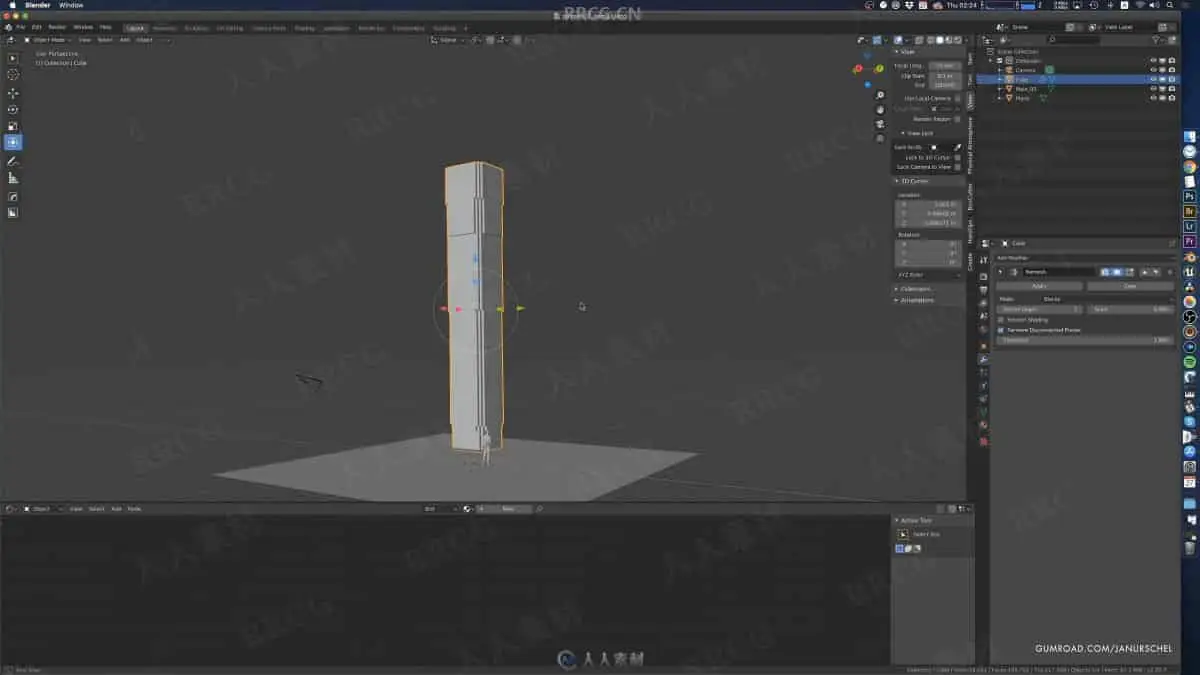Click the modifier name field
The height and width of the screenshot is (675, 1200).
[x=1059, y=272]
